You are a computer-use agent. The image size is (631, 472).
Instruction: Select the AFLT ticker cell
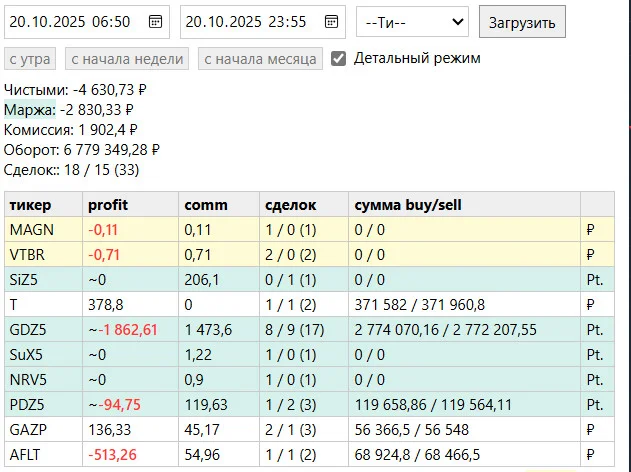point(43,455)
